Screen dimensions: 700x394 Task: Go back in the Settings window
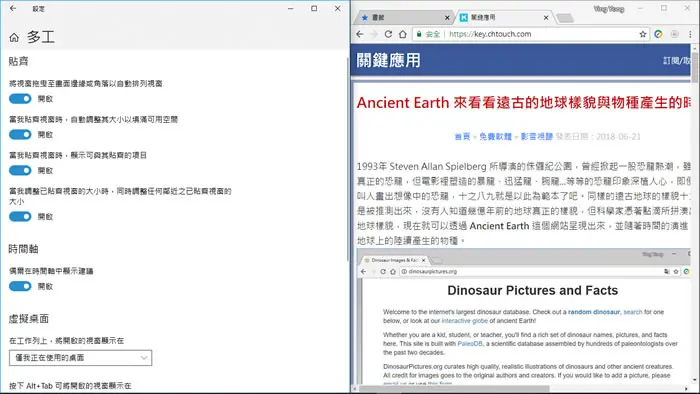[13, 8]
